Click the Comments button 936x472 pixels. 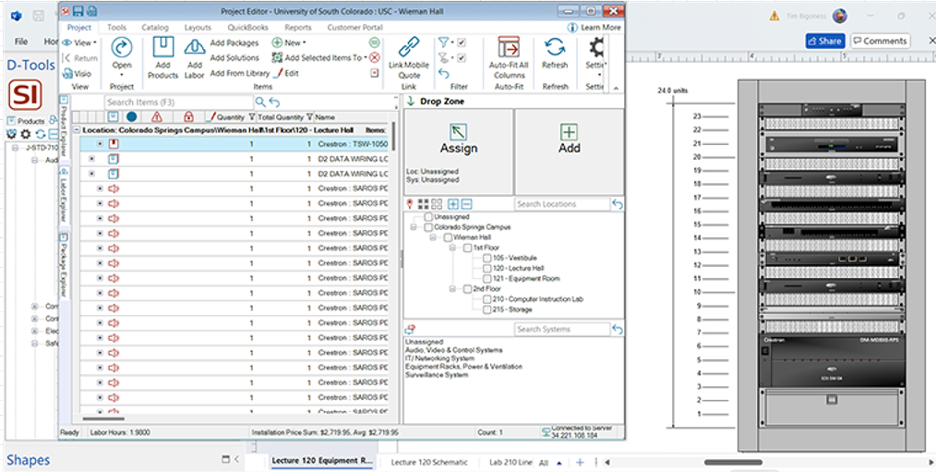(x=880, y=41)
